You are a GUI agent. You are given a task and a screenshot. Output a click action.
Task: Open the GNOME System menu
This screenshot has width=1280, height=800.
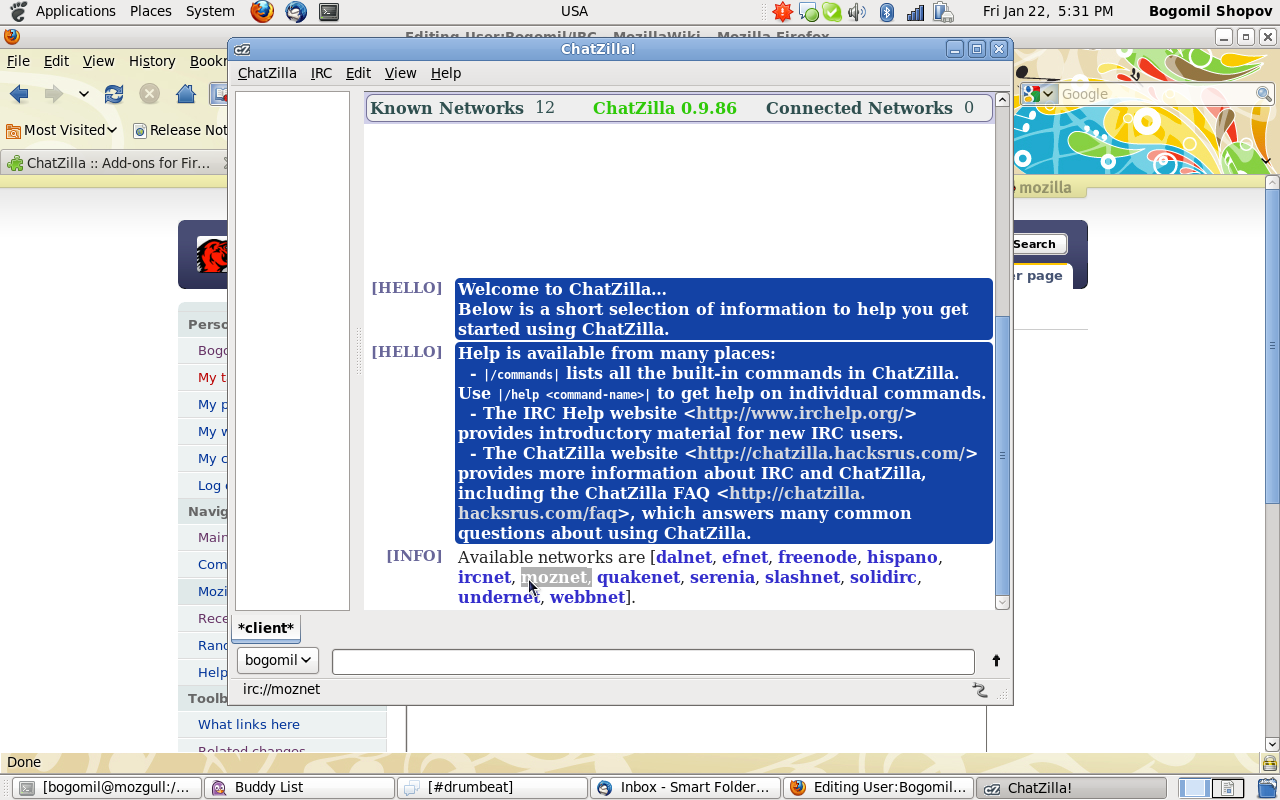[x=210, y=11]
